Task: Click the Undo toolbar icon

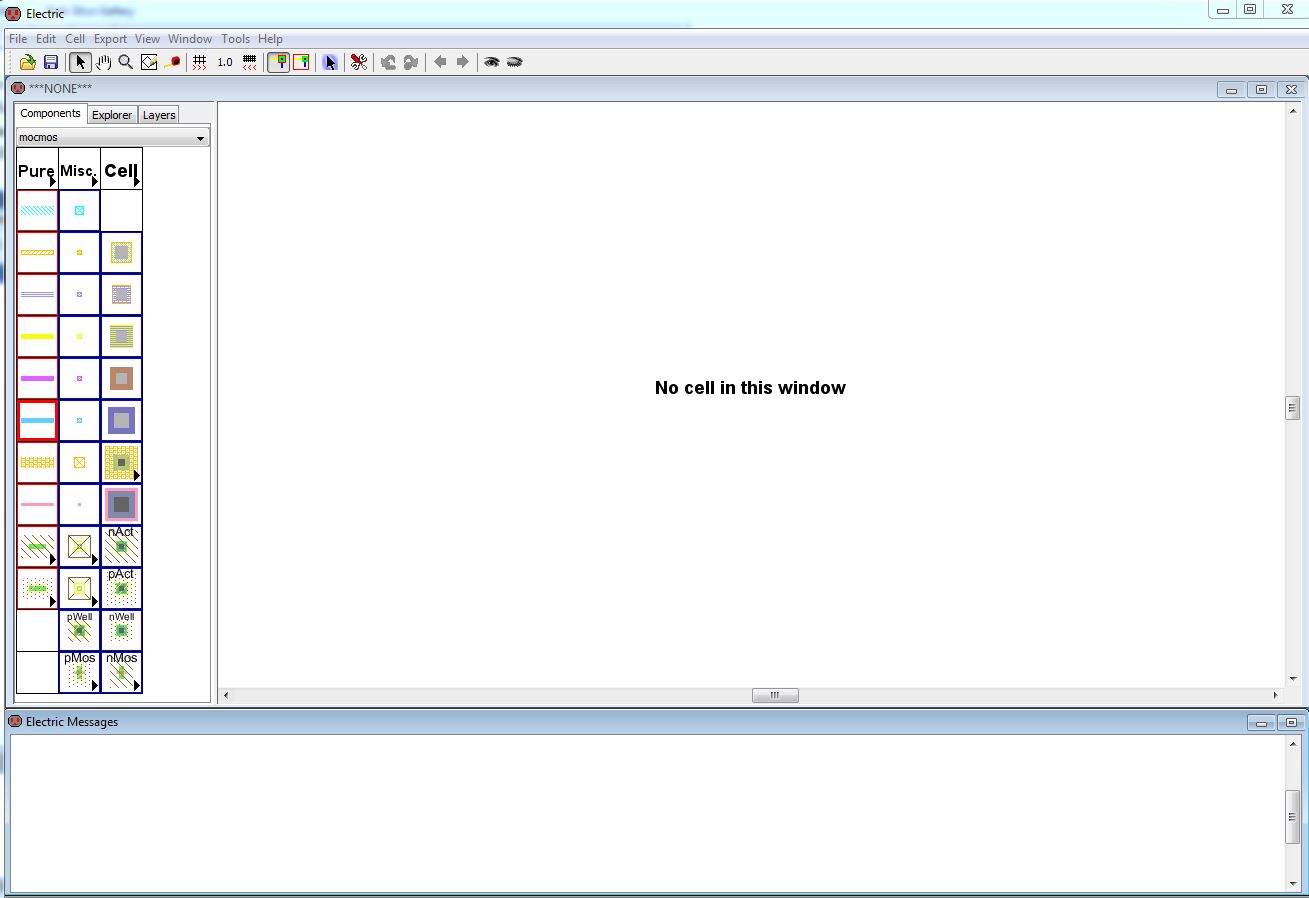Action: [388, 62]
